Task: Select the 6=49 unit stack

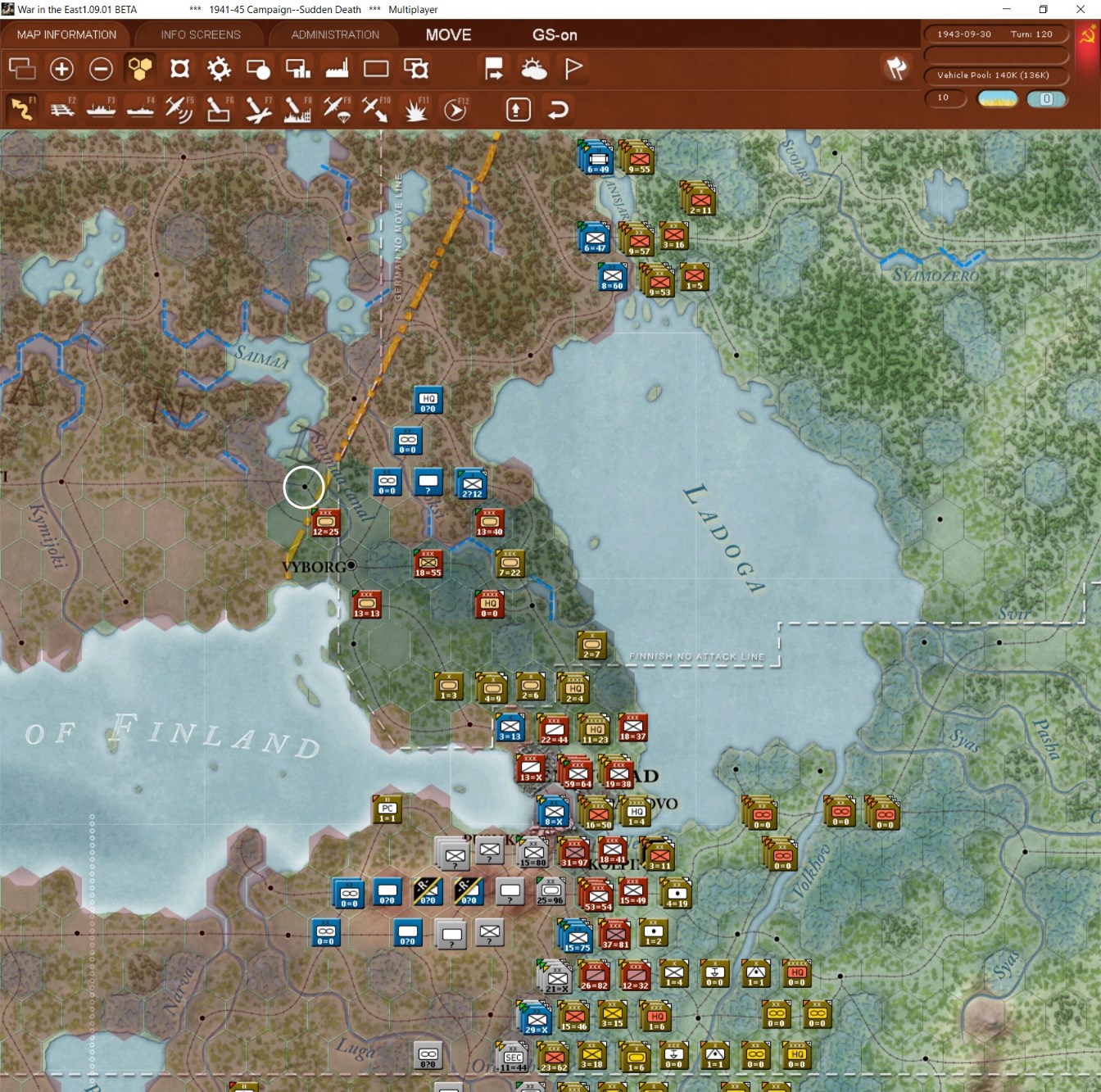Action: pyautogui.click(x=596, y=158)
